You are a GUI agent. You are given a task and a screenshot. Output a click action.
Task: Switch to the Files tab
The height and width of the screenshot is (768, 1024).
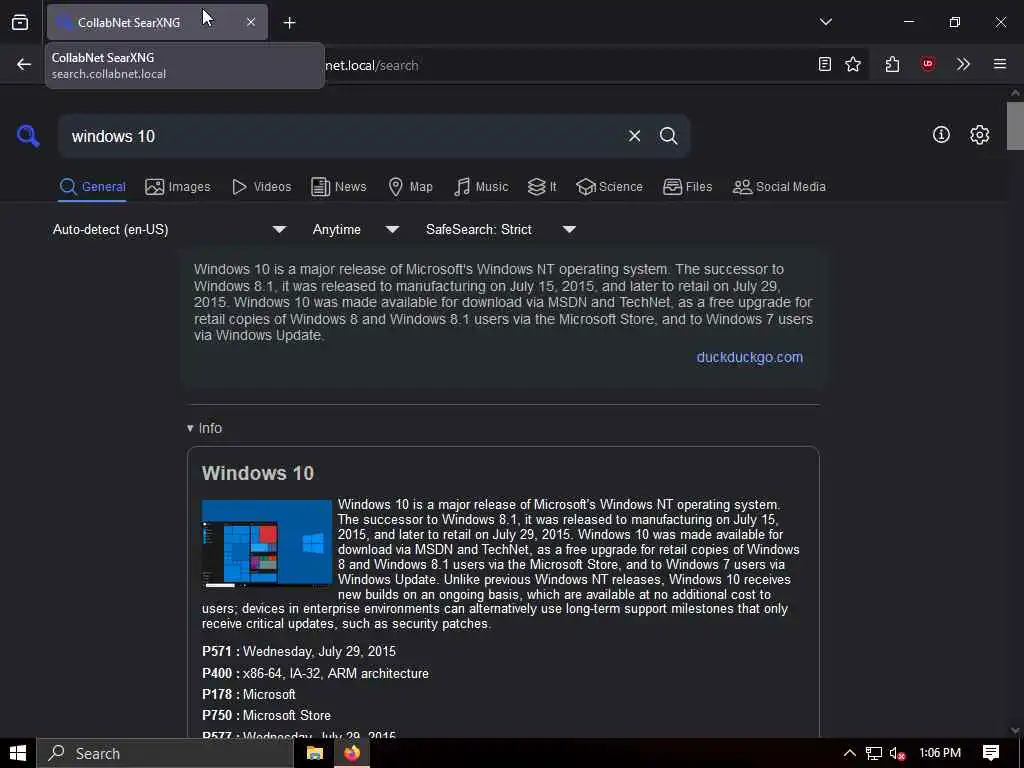[x=687, y=187]
